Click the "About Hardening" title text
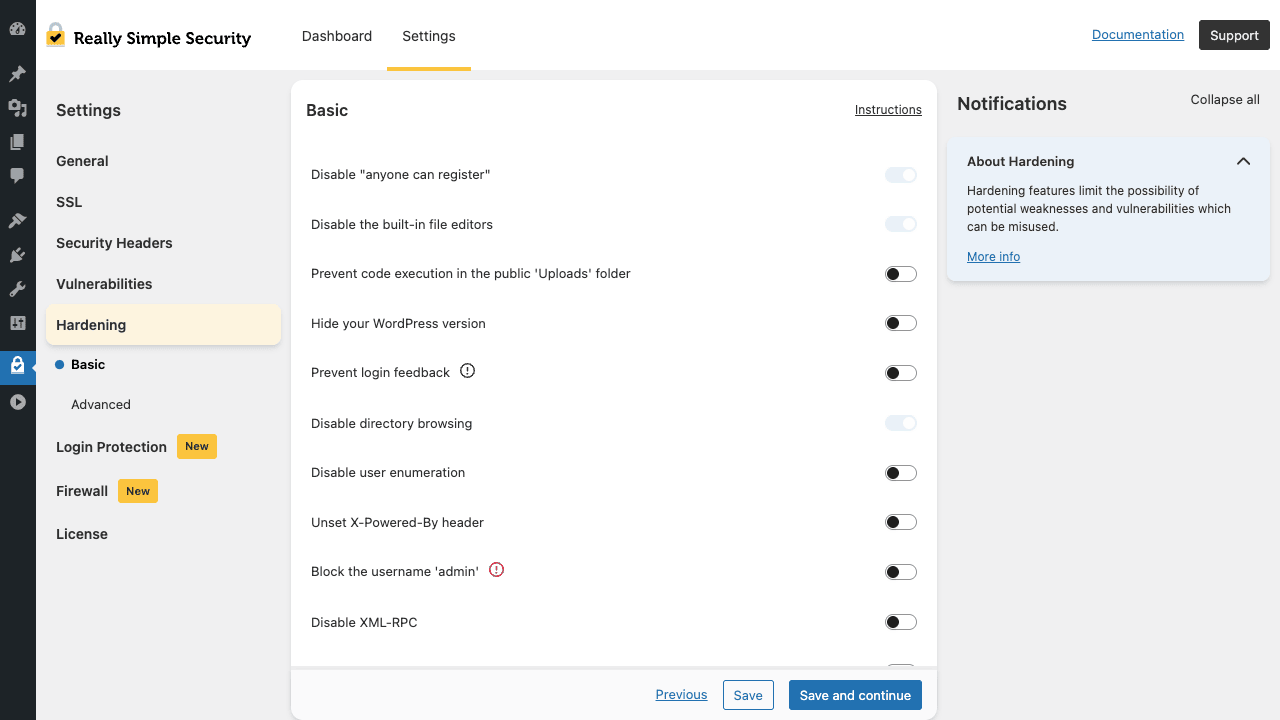This screenshot has width=1280, height=720. click(1020, 161)
